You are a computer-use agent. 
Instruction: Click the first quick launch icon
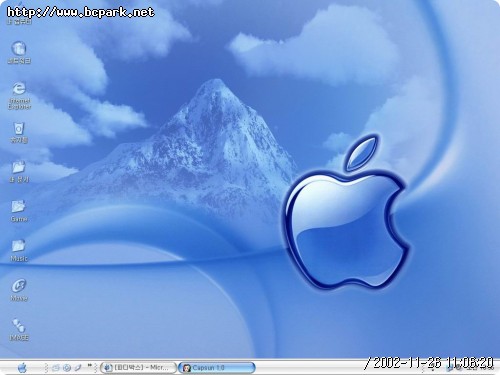pos(56,368)
